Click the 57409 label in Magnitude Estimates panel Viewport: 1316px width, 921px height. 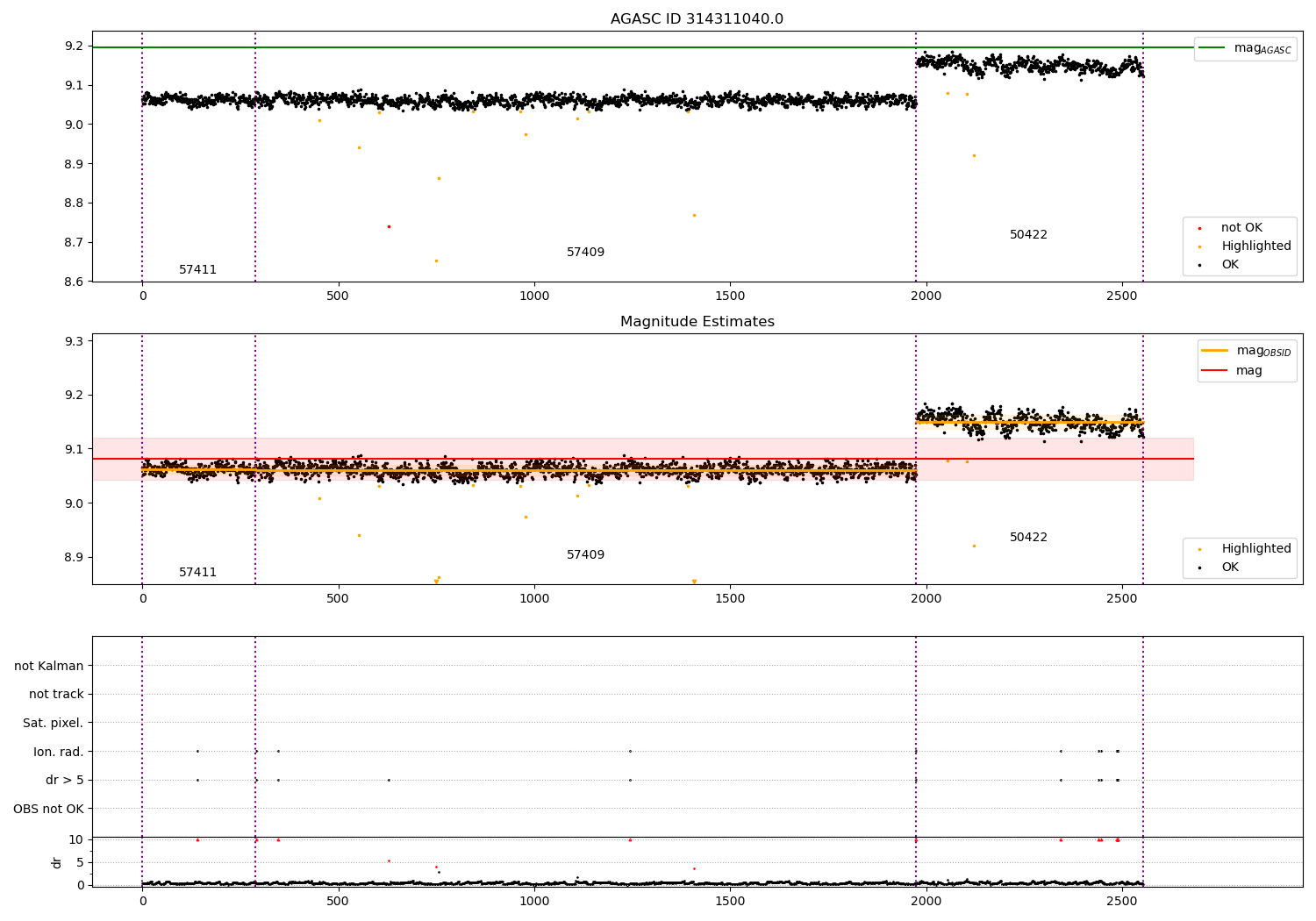pyautogui.click(x=585, y=555)
